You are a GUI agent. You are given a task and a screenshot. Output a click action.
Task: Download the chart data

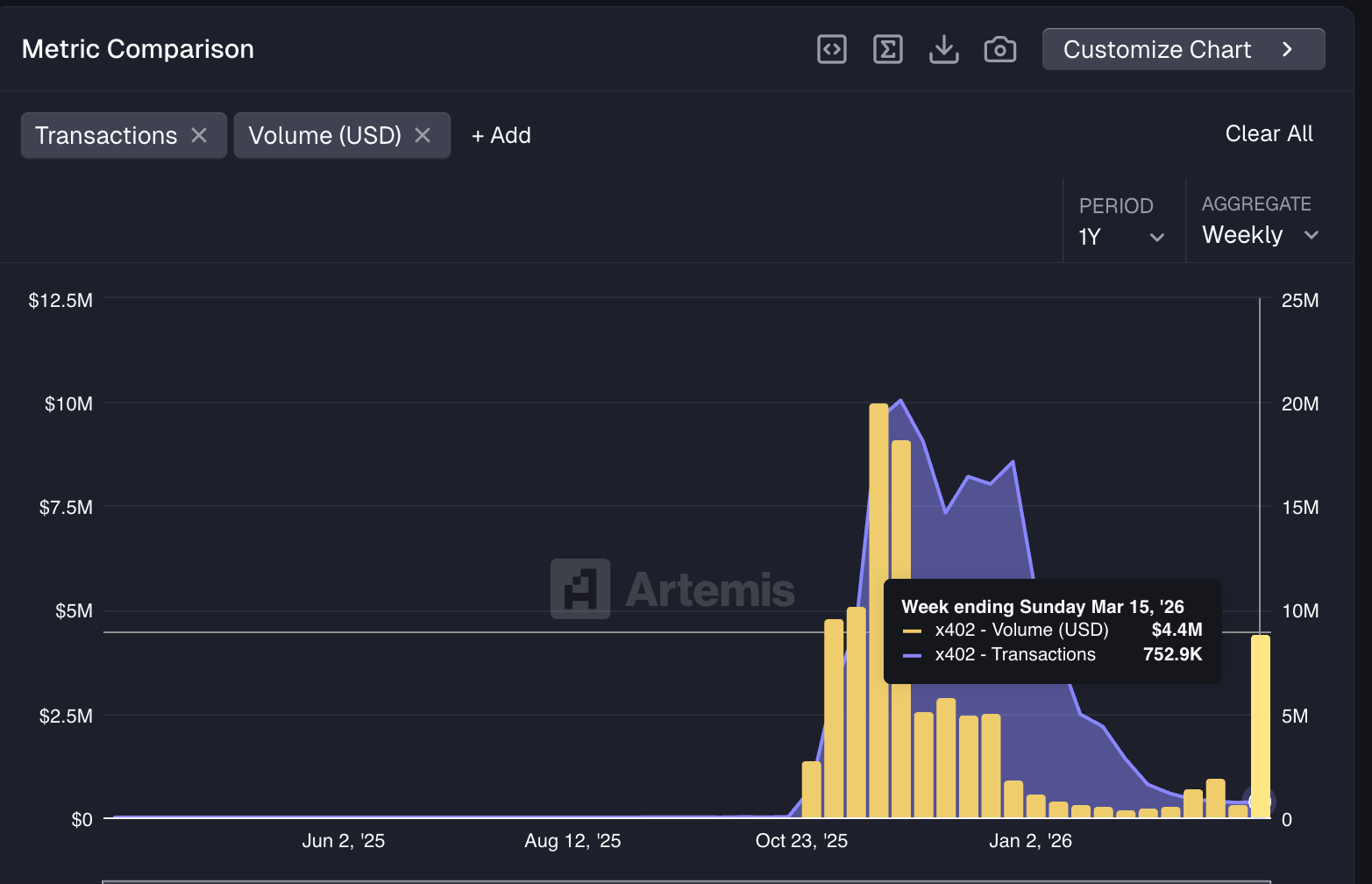click(943, 49)
